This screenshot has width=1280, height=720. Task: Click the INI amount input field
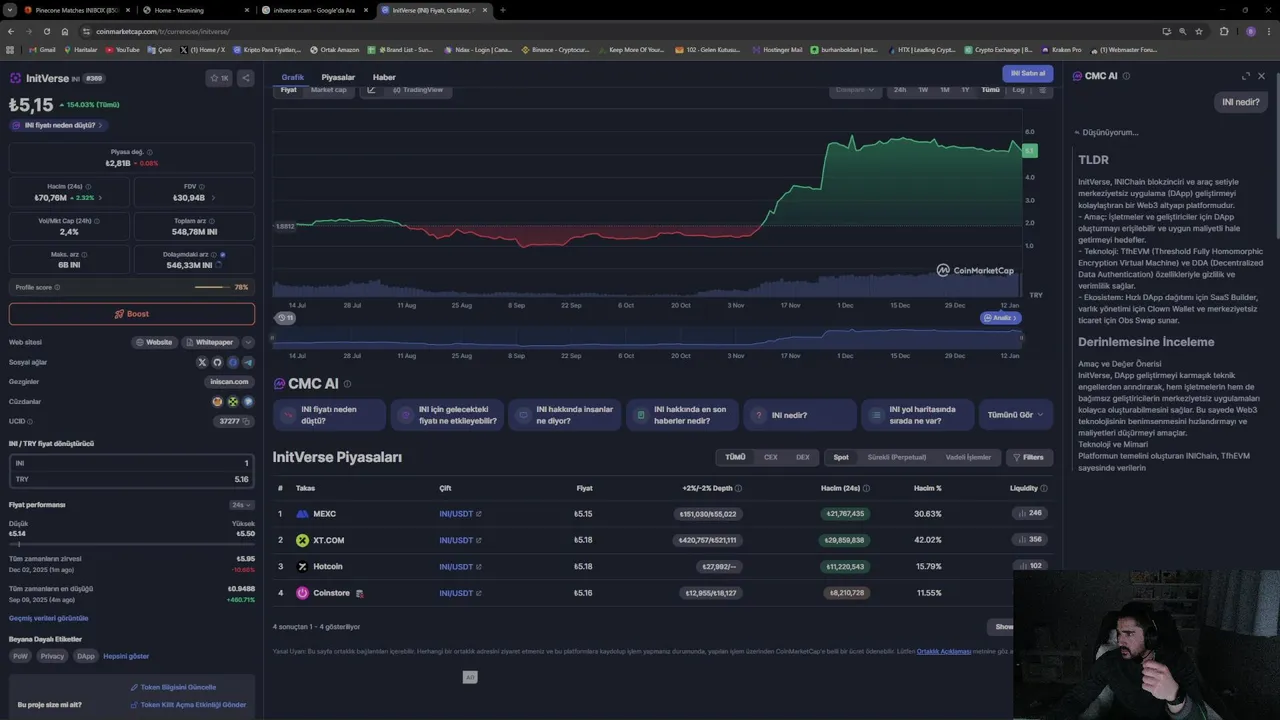pyautogui.click(x=132, y=463)
